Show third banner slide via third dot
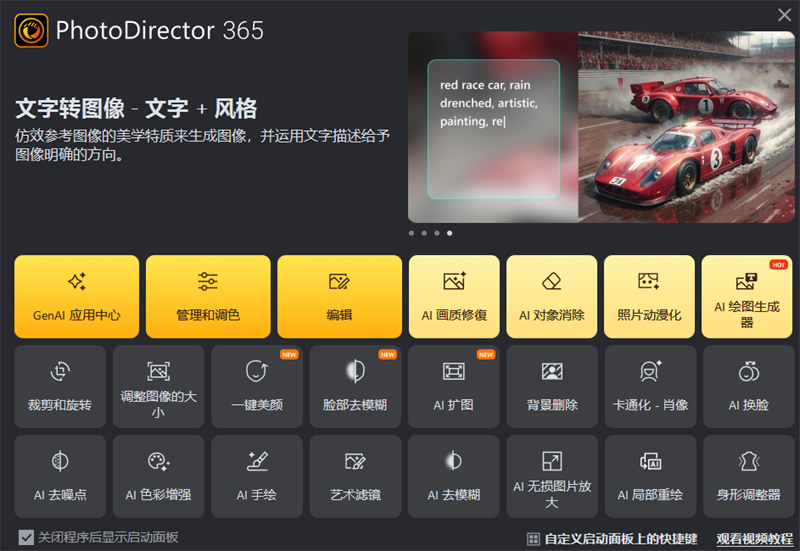 point(437,233)
